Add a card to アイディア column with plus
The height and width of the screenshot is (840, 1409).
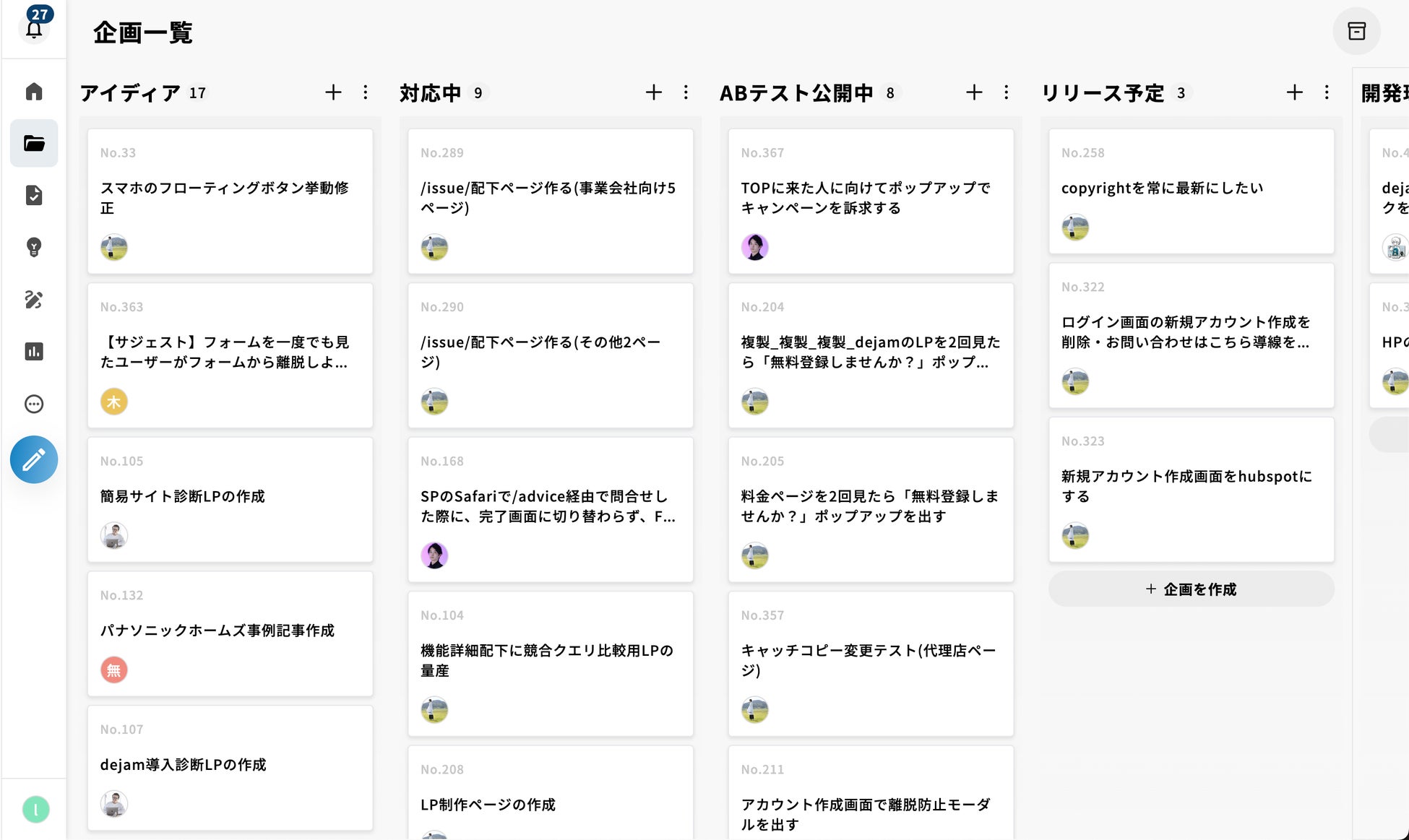point(333,92)
